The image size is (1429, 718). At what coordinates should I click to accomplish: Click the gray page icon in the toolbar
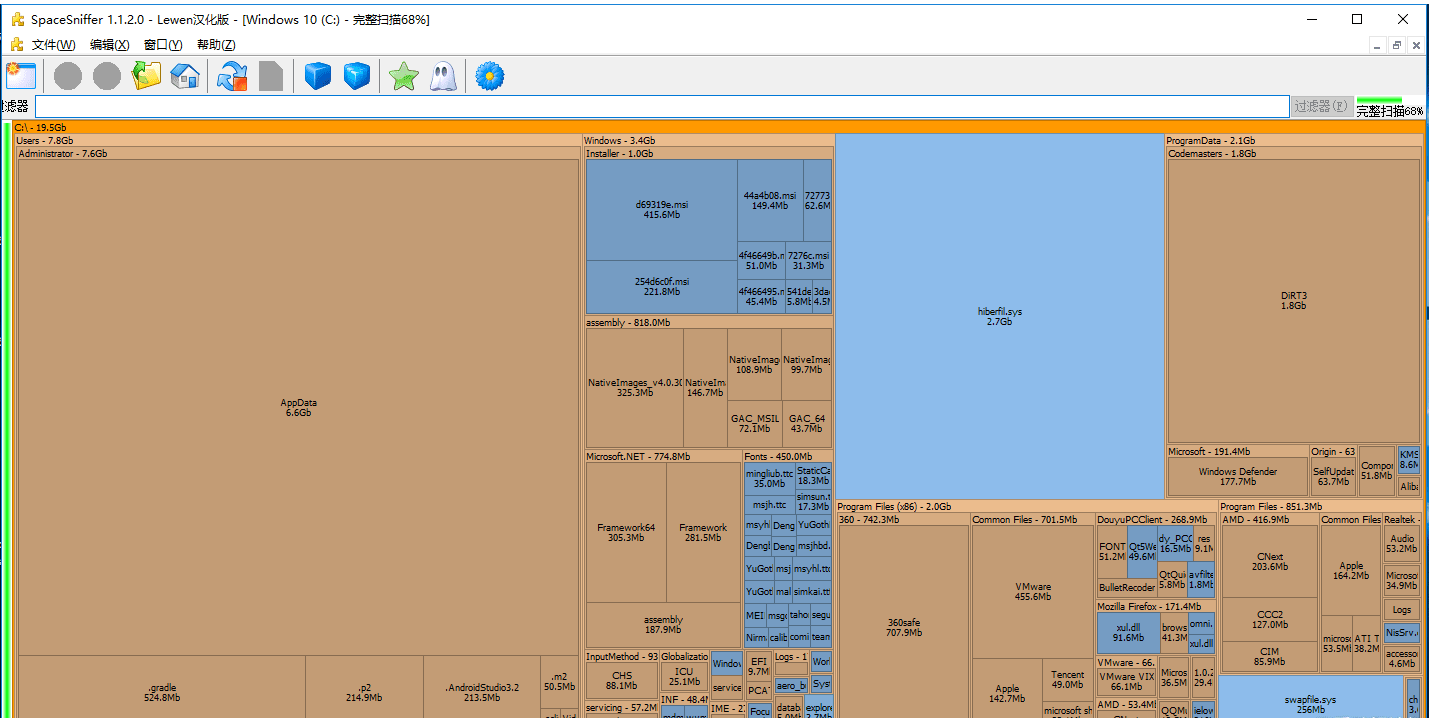pyautogui.click(x=271, y=76)
